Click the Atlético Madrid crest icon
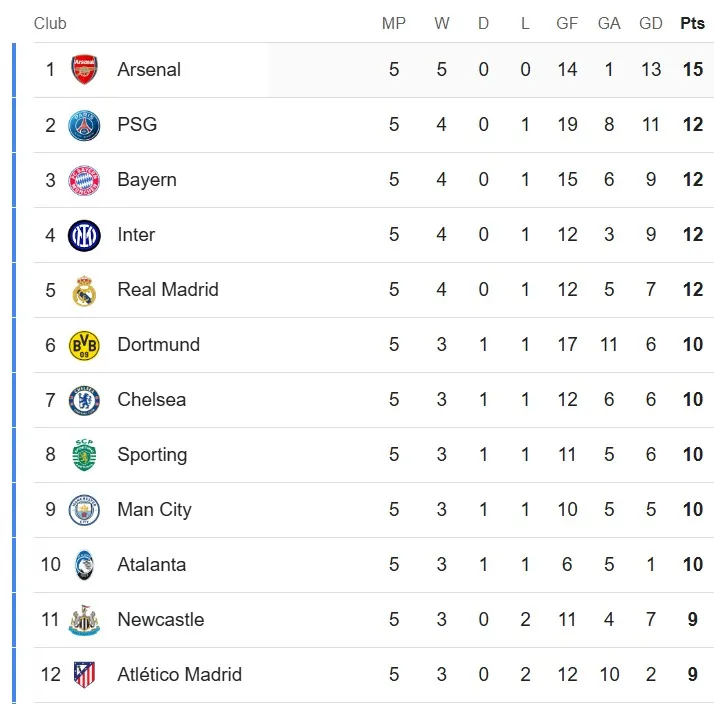This screenshot has height=704, width=714. coord(84,675)
